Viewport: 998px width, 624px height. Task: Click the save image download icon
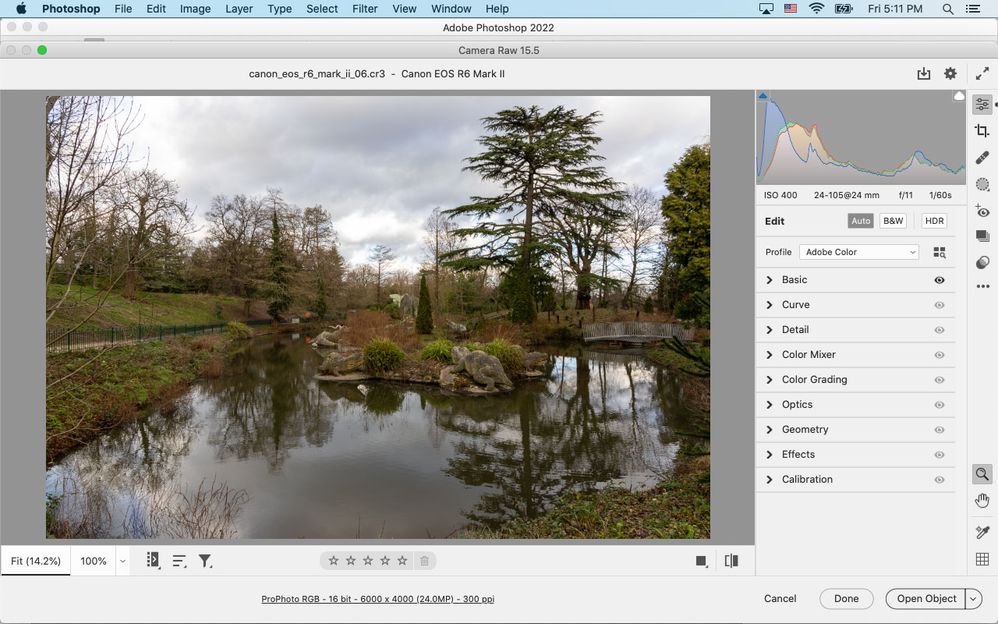coord(924,74)
